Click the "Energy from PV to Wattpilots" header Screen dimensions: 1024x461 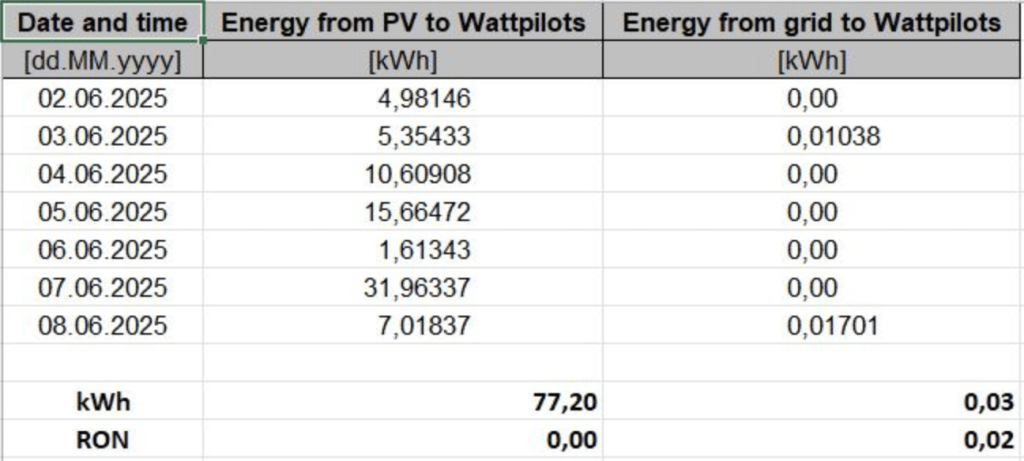pos(403,23)
